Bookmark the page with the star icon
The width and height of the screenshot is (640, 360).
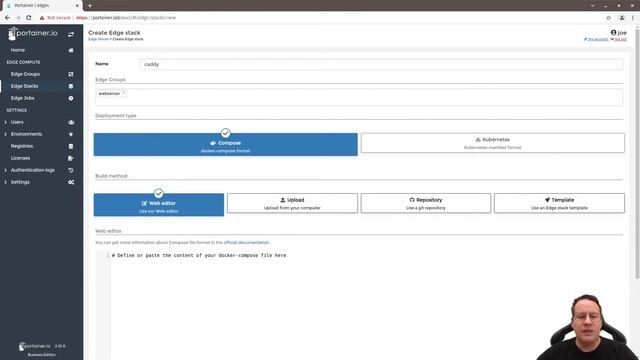point(609,18)
